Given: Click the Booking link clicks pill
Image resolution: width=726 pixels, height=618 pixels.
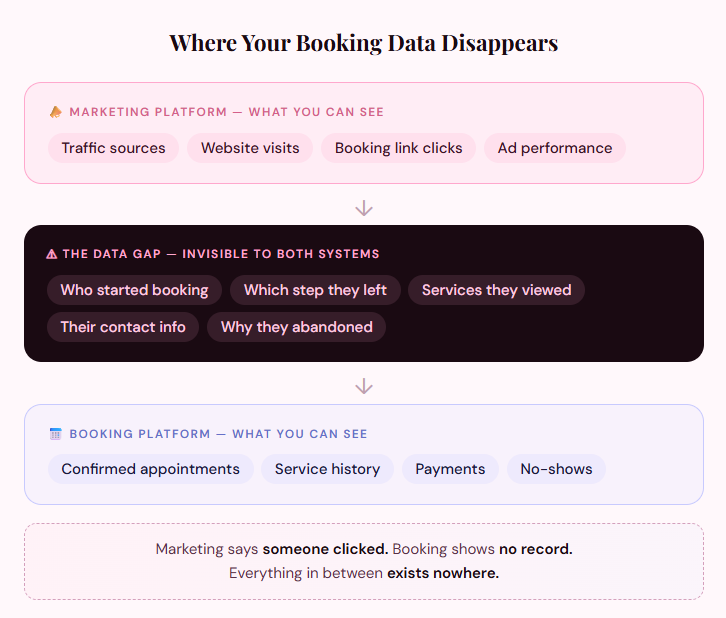Looking at the screenshot, I should 399,148.
